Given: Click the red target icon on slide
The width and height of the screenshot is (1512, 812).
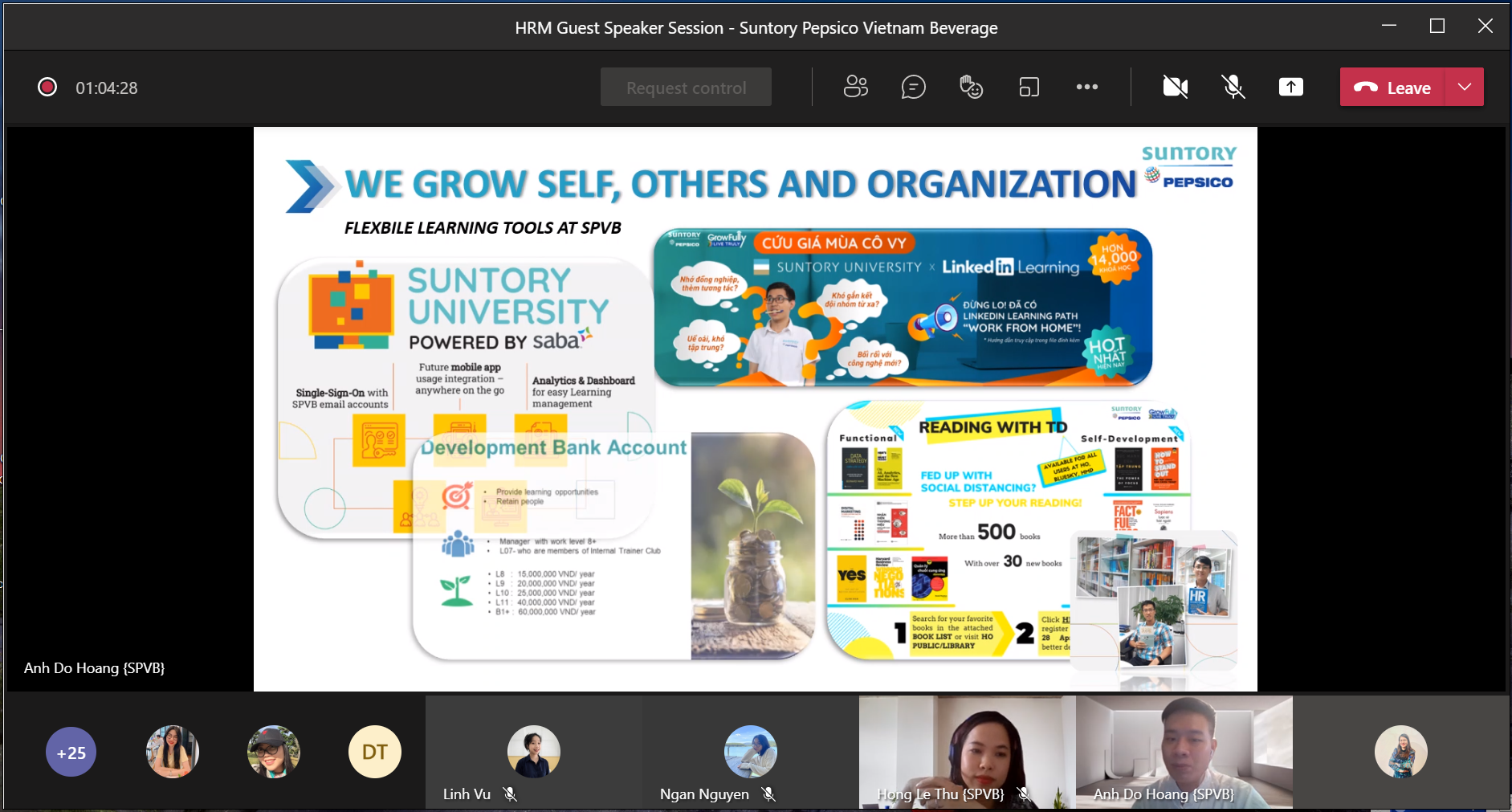Looking at the screenshot, I should click(457, 496).
